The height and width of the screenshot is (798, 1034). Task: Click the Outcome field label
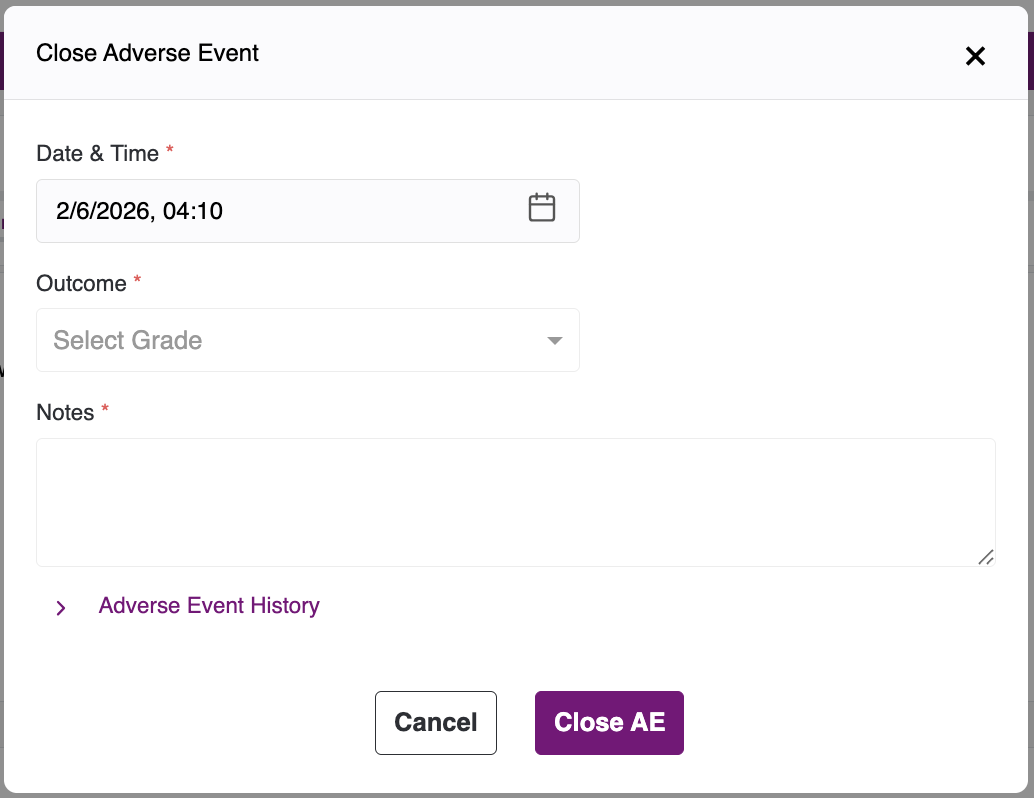pos(81,284)
